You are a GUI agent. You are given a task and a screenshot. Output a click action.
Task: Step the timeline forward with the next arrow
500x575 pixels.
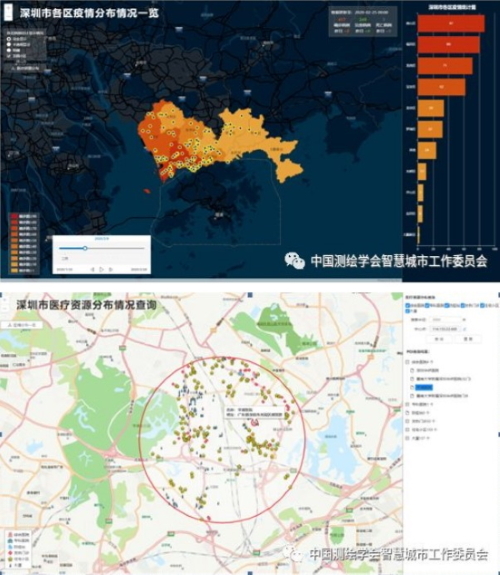111,270
